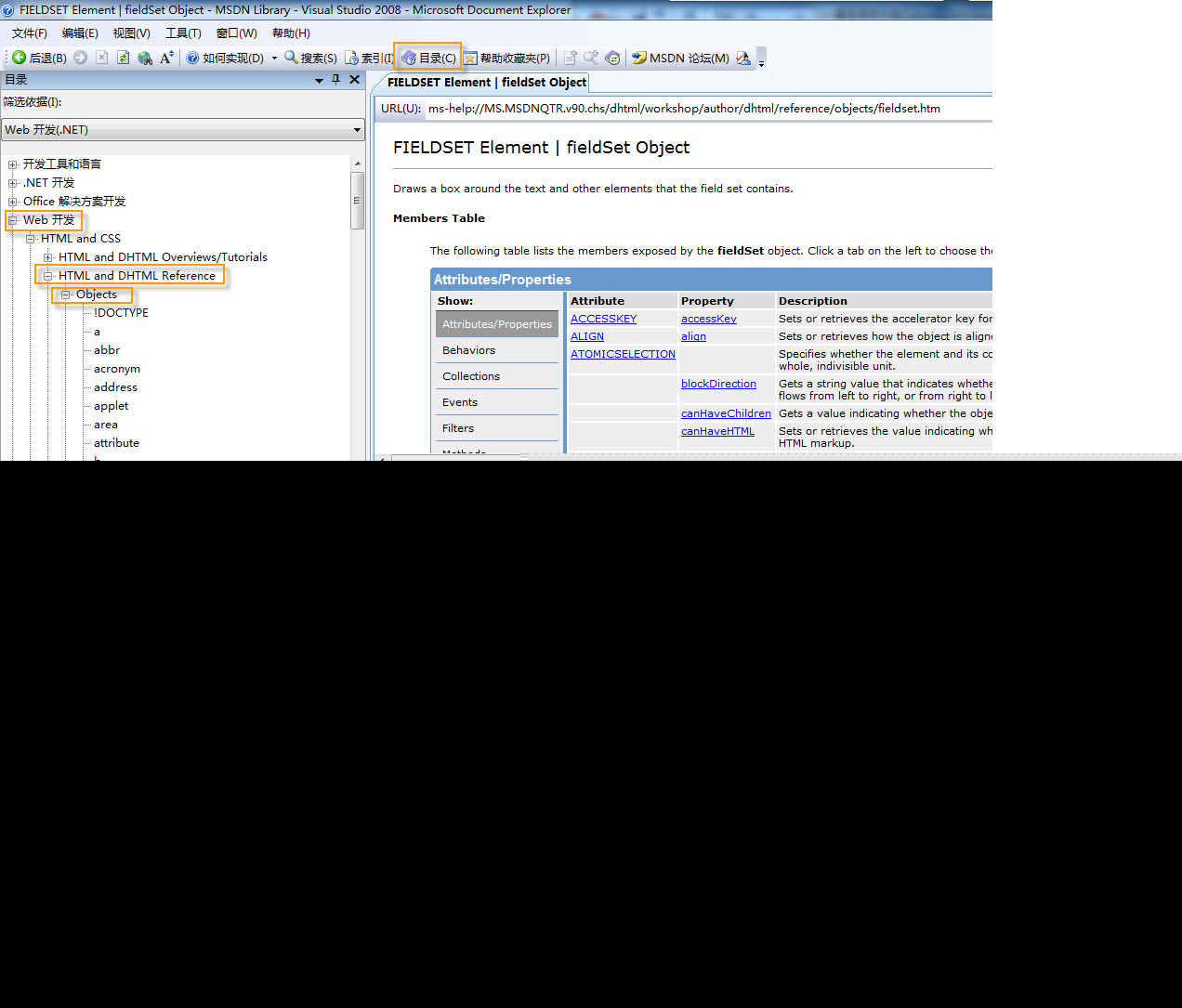This screenshot has width=1182, height=1008.
Task: Click add to help favorites icon
Action: 571,58
